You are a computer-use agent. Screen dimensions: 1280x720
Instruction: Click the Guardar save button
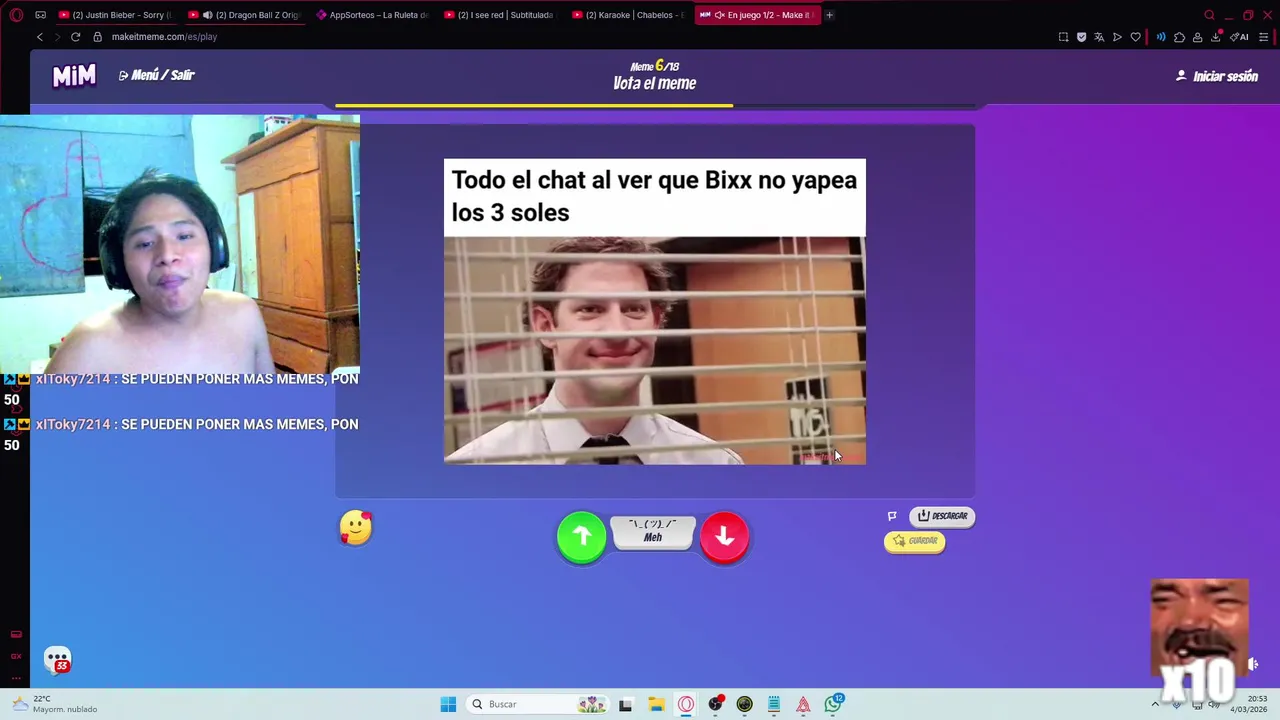(x=914, y=541)
